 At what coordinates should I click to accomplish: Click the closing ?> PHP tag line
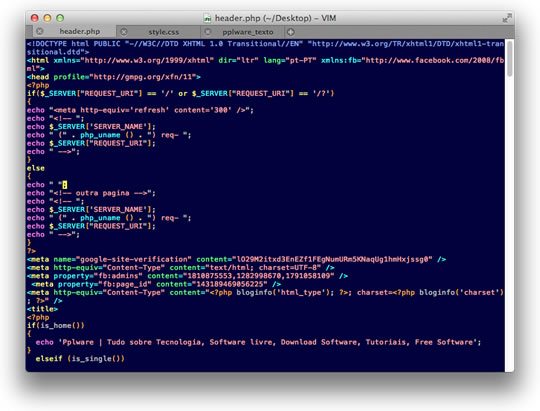click(x=31, y=251)
